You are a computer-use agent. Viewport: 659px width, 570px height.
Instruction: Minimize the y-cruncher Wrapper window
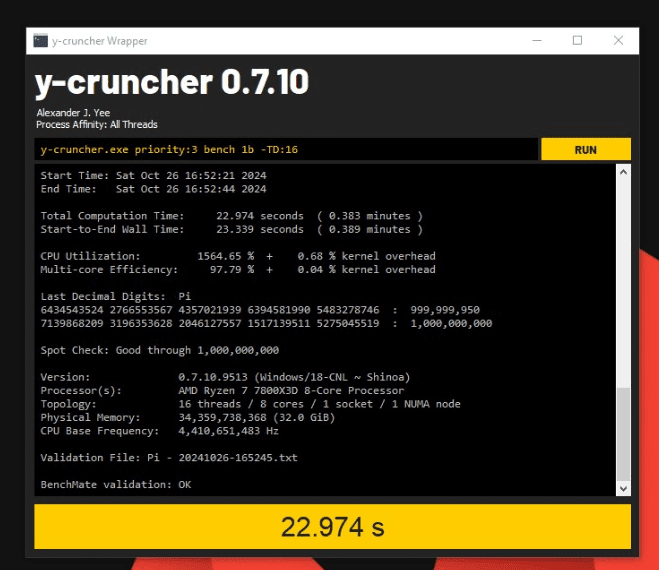click(x=537, y=40)
